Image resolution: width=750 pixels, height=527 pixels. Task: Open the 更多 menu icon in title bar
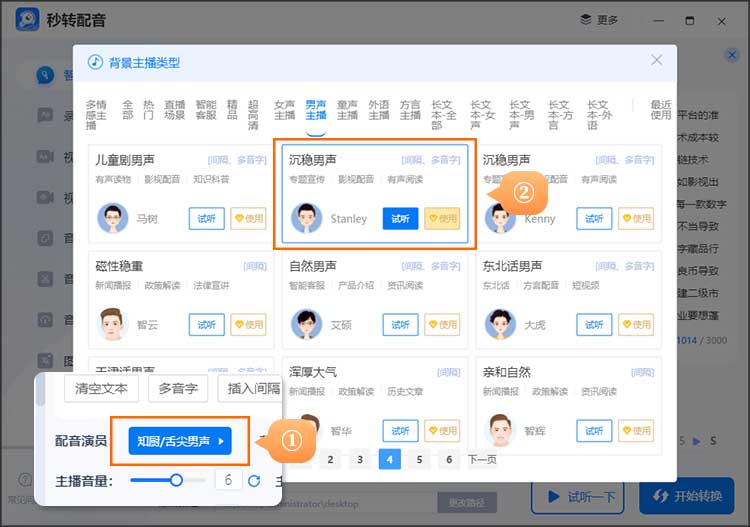585,20
